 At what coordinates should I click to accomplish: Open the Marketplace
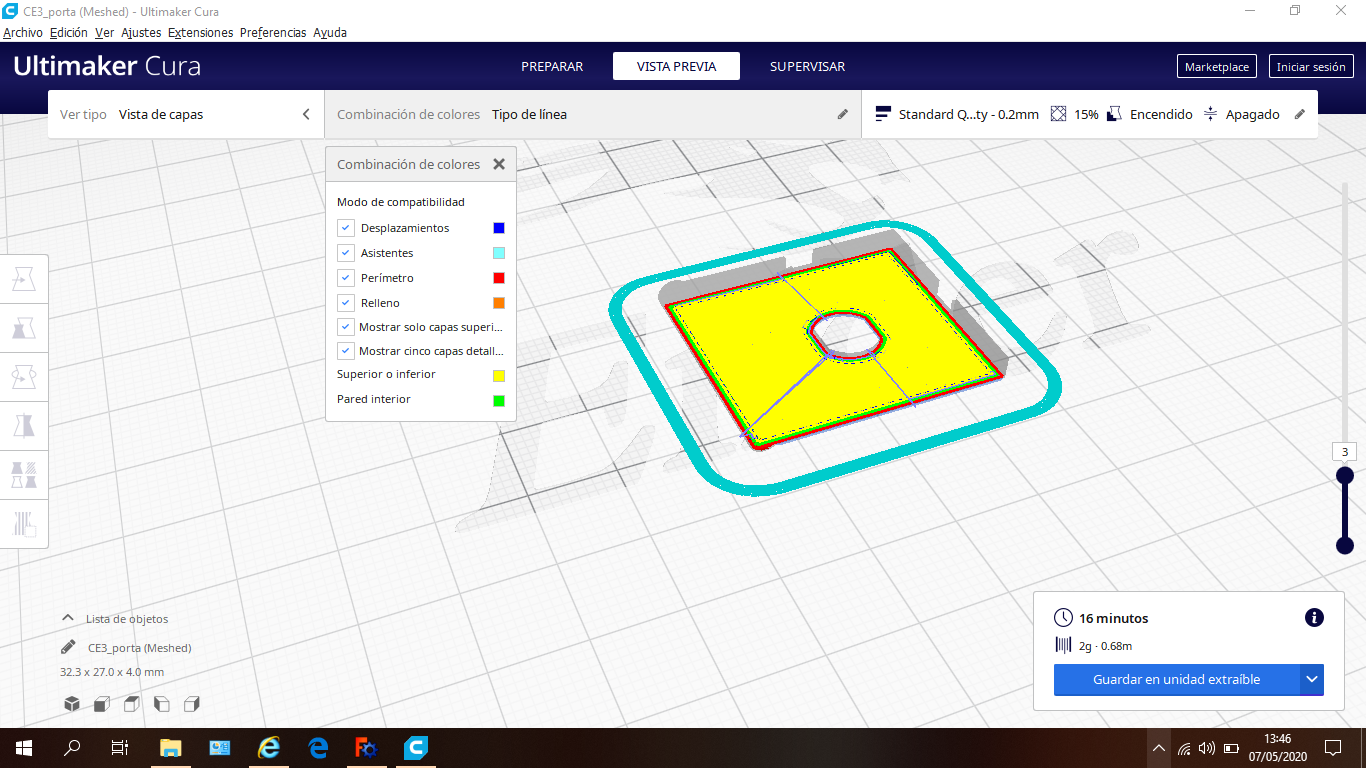pos(1217,67)
